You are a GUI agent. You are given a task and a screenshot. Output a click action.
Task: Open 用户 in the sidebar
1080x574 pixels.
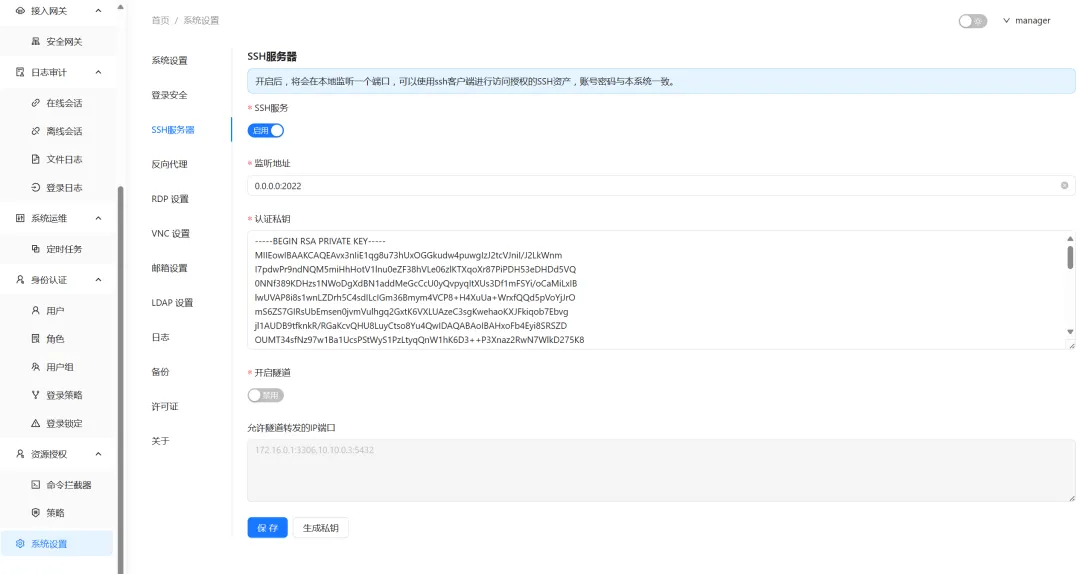pyautogui.click(x=57, y=311)
